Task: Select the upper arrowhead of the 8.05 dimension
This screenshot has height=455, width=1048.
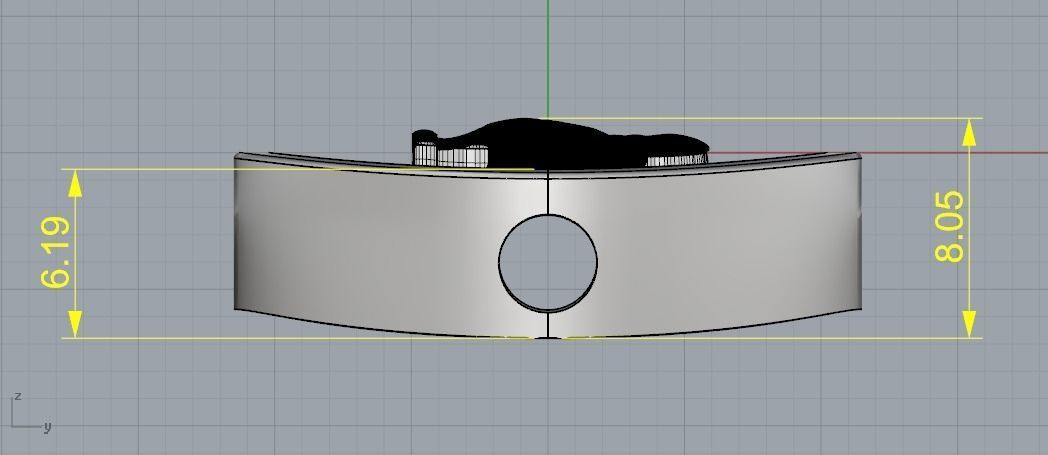Action: point(969,132)
